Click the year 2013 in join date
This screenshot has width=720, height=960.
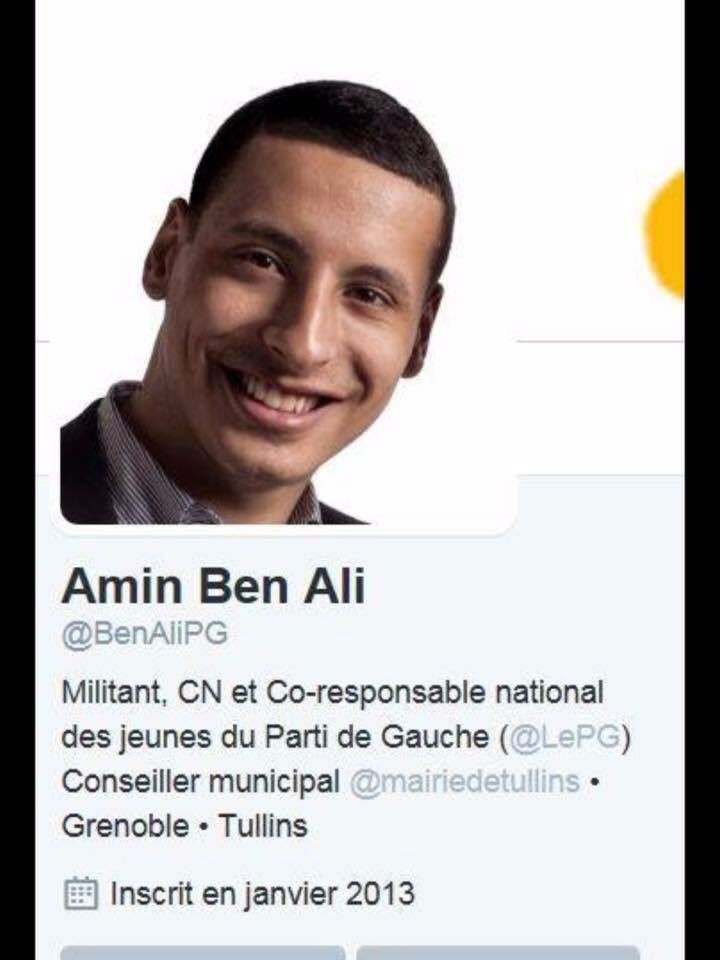(x=380, y=894)
